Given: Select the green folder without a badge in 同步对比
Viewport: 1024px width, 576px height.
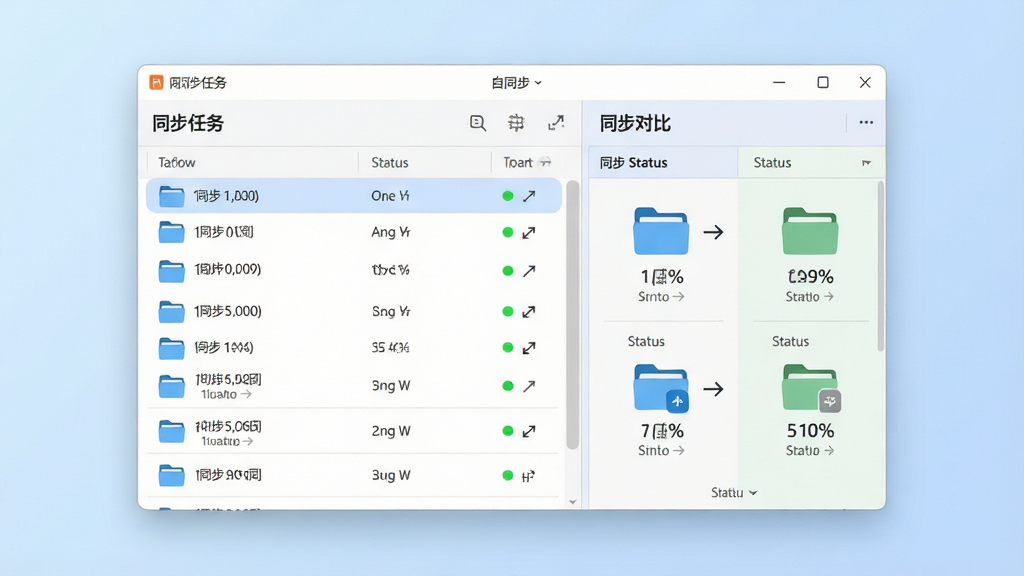Looking at the screenshot, I should (x=810, y=231).
